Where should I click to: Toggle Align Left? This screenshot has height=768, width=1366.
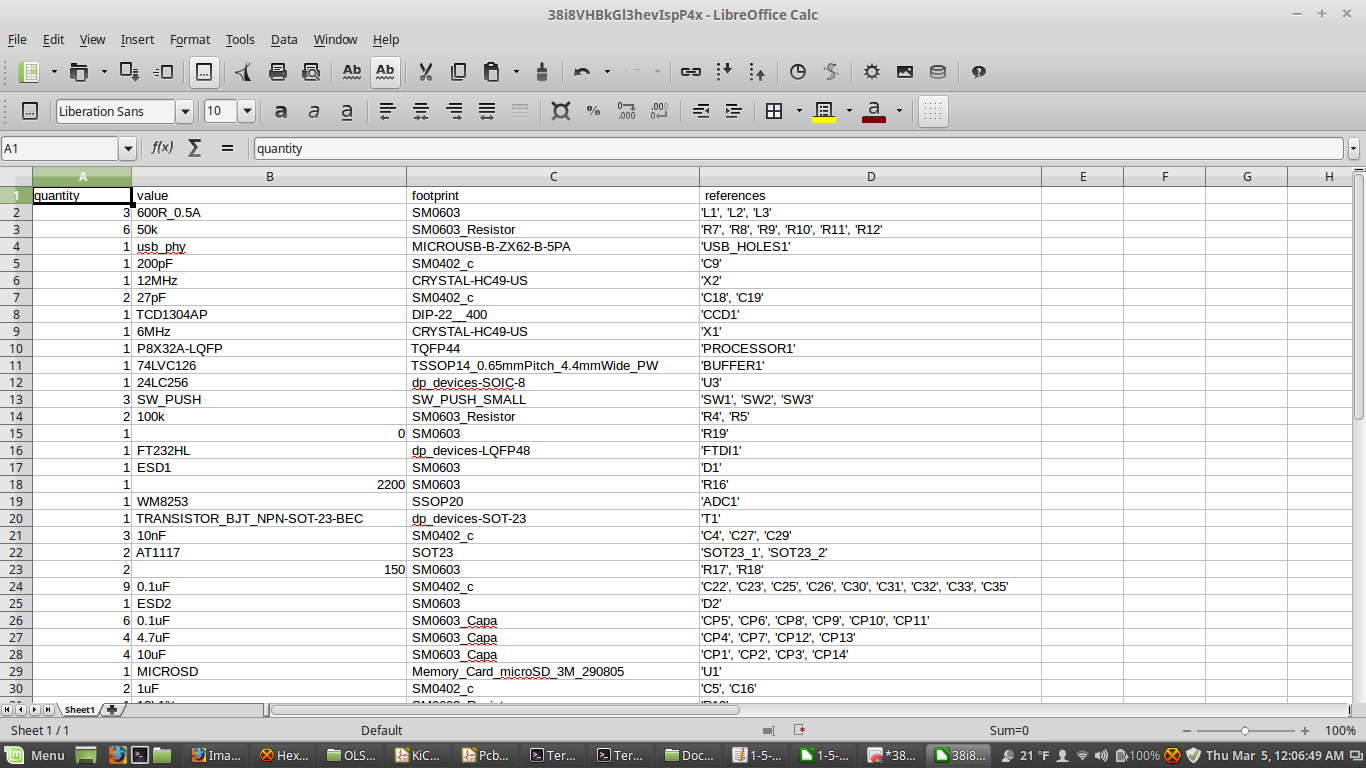[x=388, y=111]
